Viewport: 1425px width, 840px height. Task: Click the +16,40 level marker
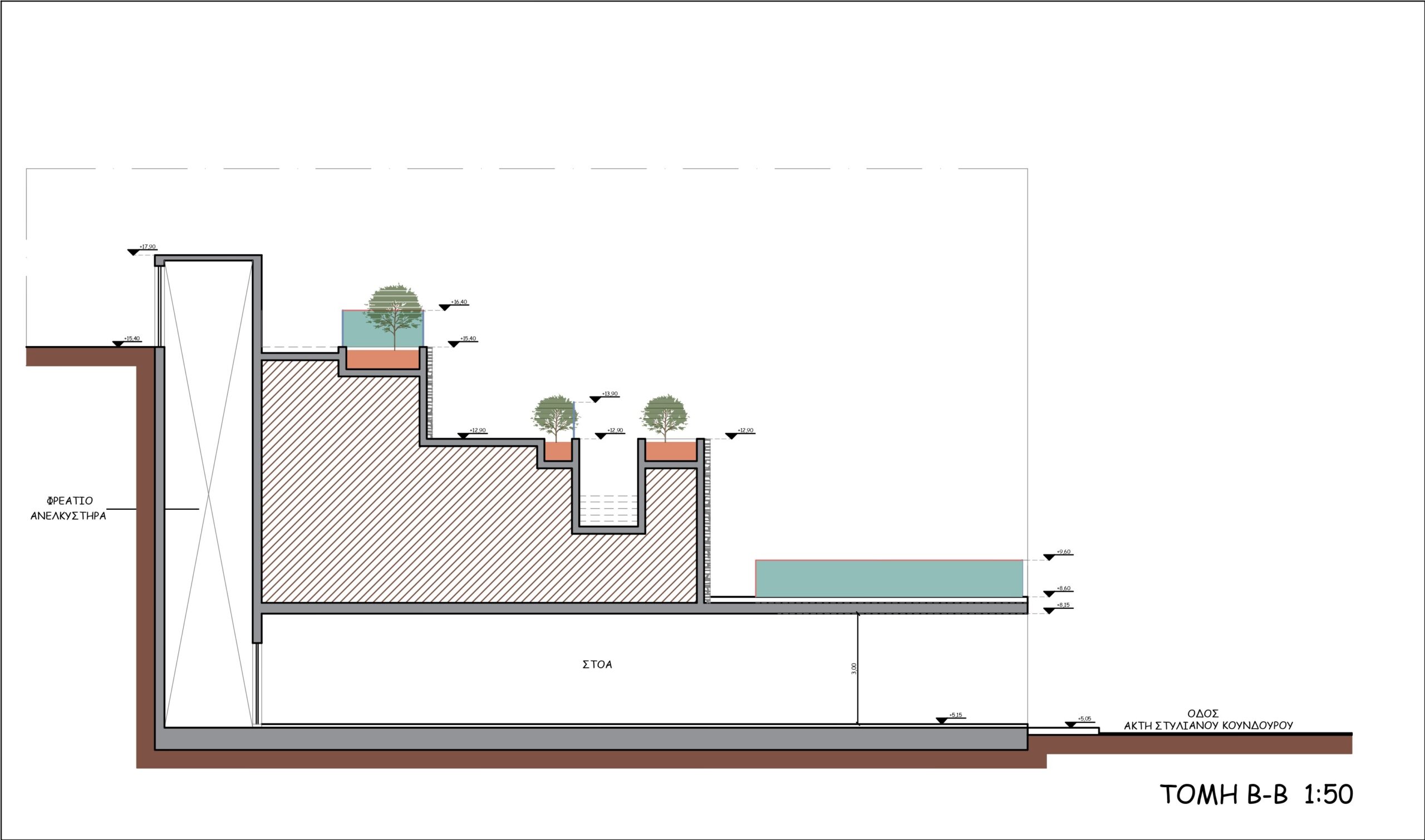pyautogui.click(x=445, y=307)
